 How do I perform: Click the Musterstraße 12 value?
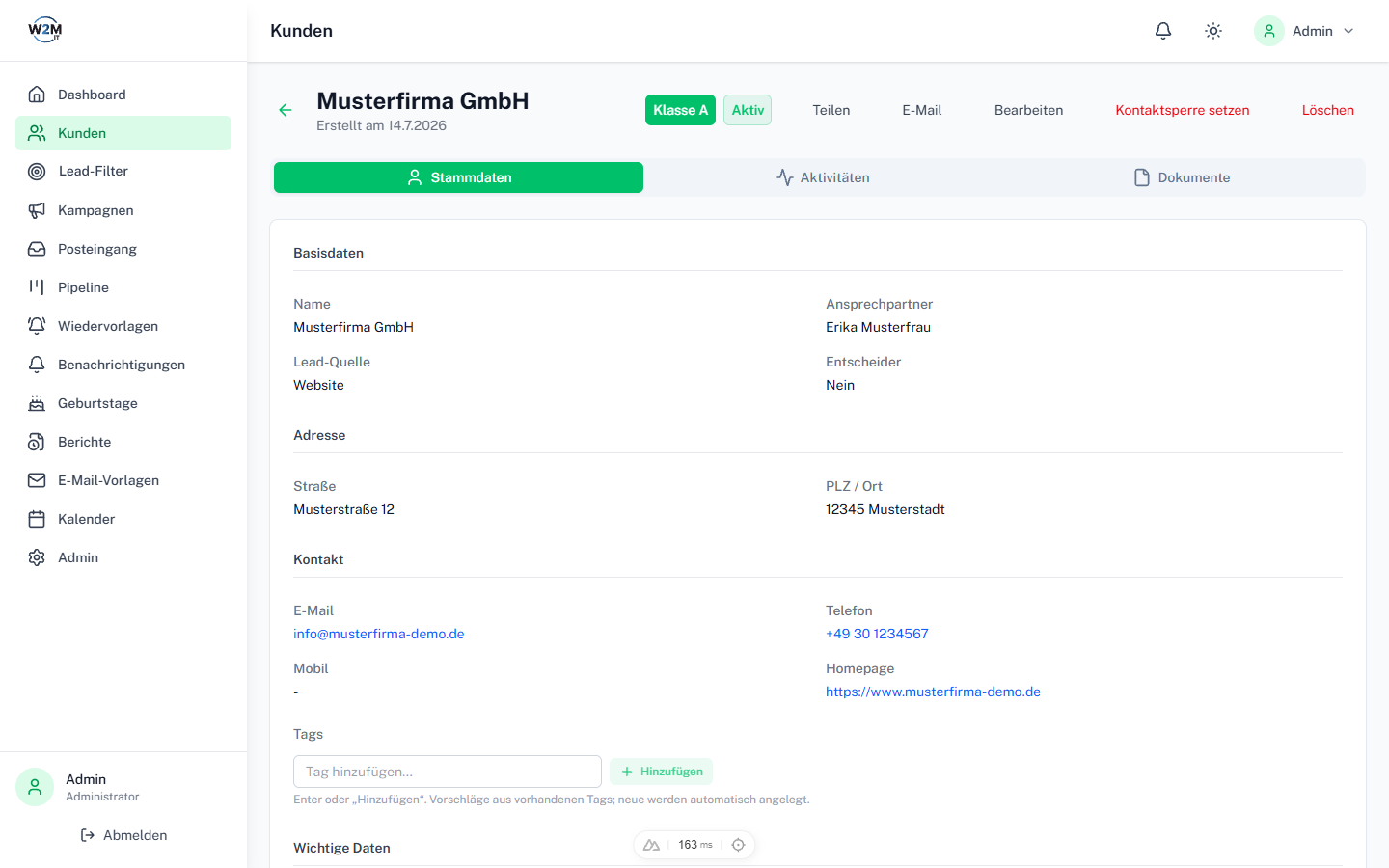point(343,509)
